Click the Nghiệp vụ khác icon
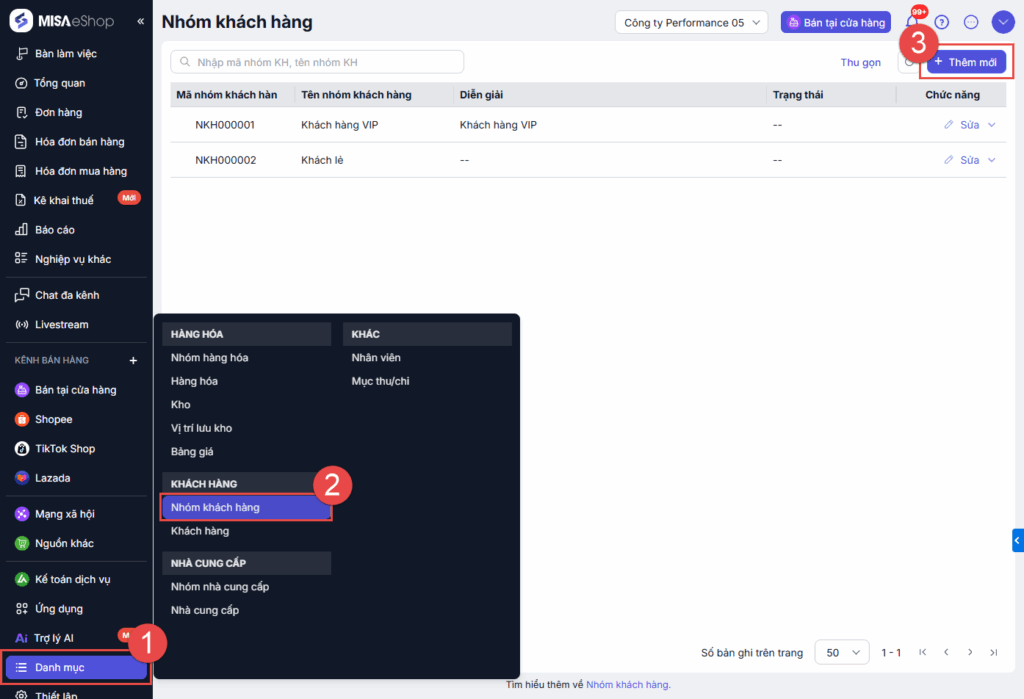The image size is (1024, 699). click(x=22, y=259)
